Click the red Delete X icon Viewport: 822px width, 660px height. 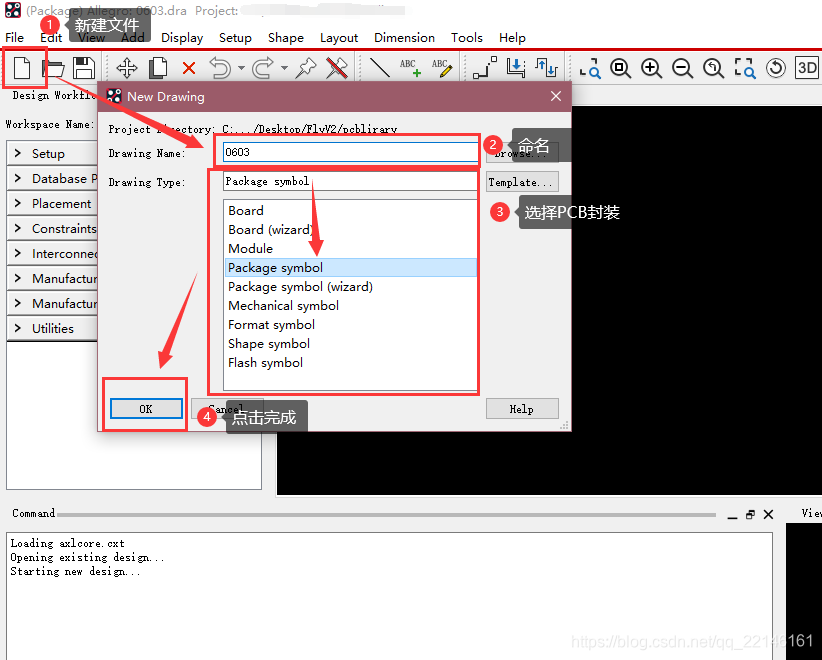tap(189, 68)
